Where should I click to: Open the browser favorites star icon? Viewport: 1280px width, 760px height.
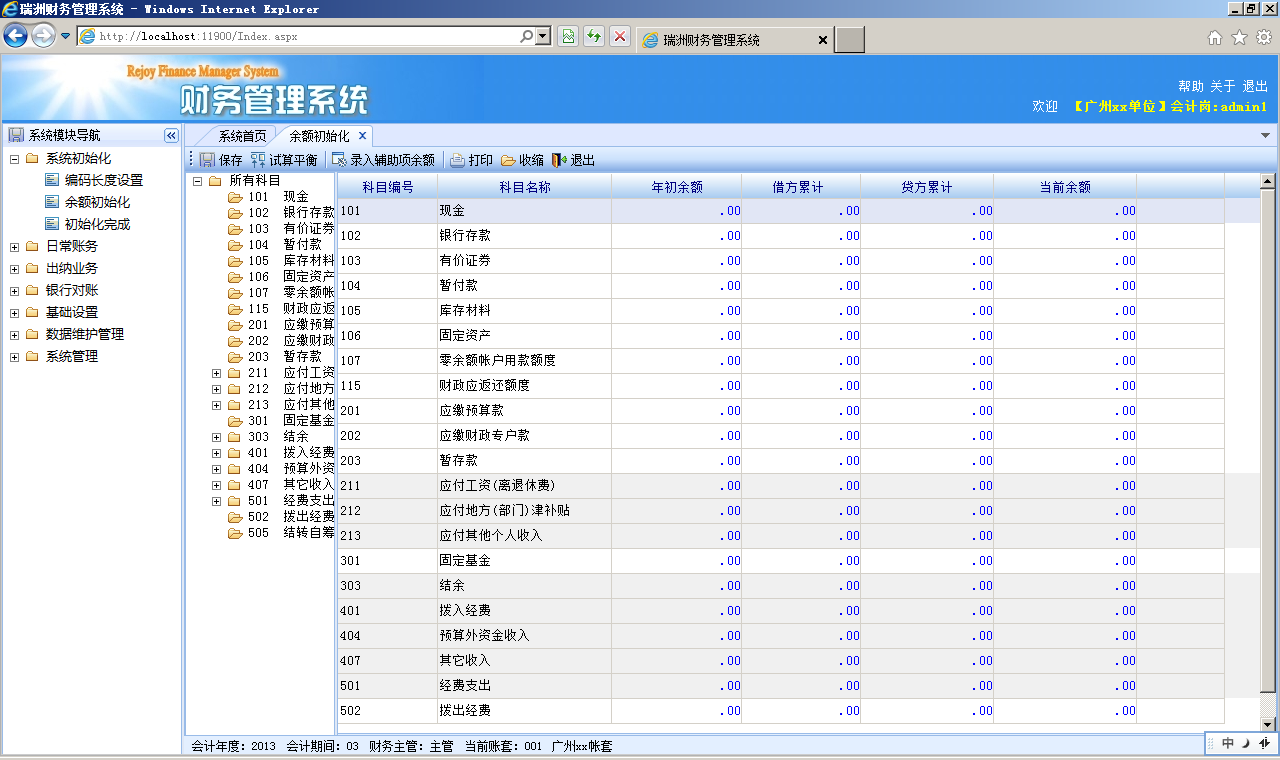[x=1239, y=37]
